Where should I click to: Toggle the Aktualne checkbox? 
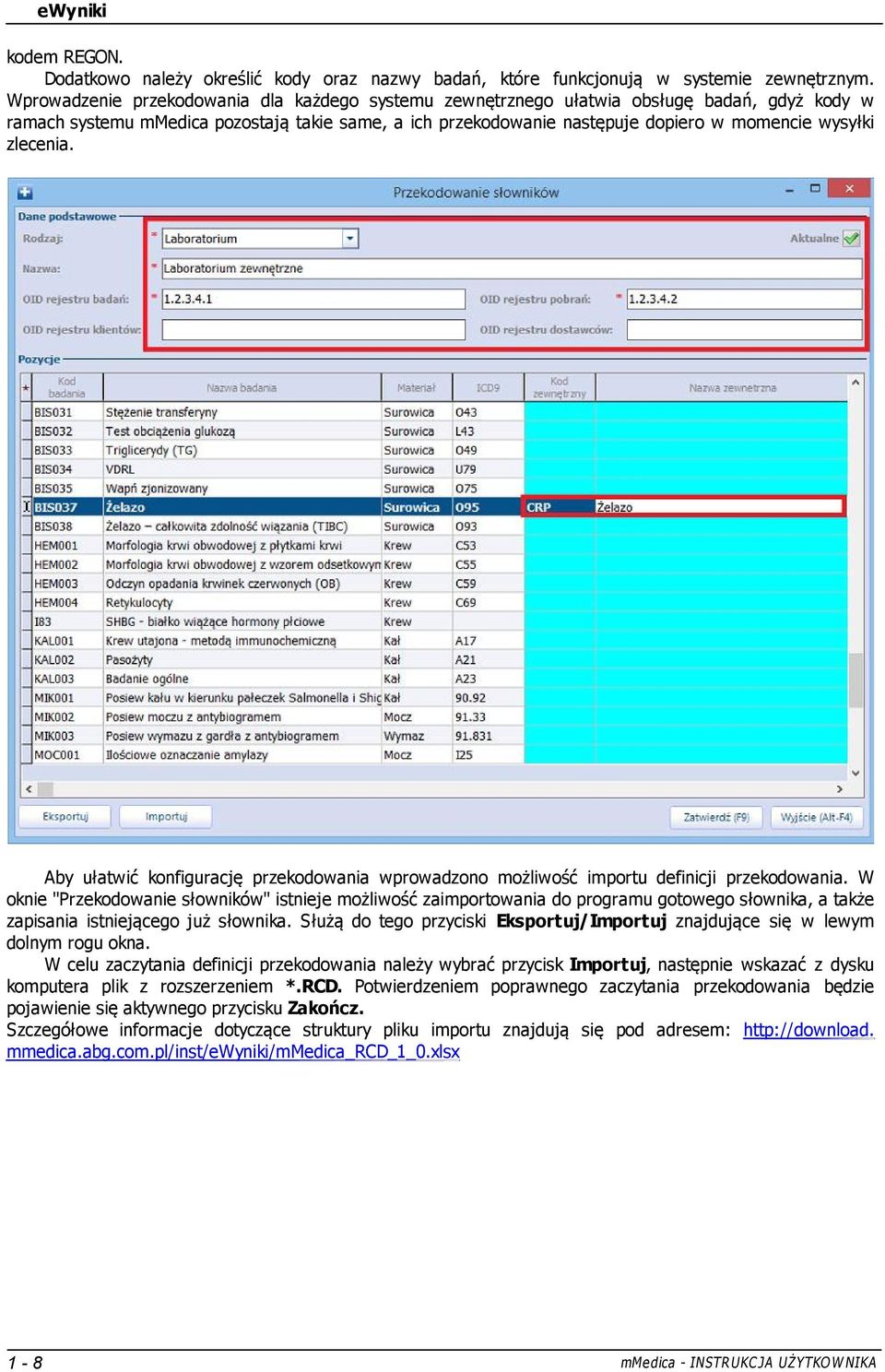coord(851,238)
